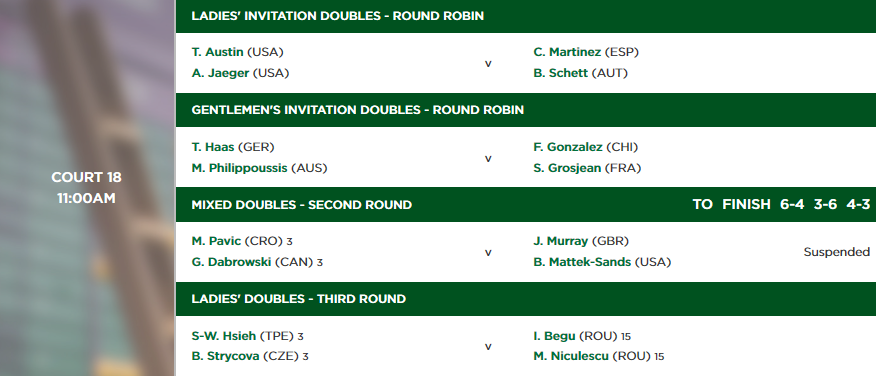
Task: Select Ladies' Invitation Doubles header bar
Action: point(526,16)
